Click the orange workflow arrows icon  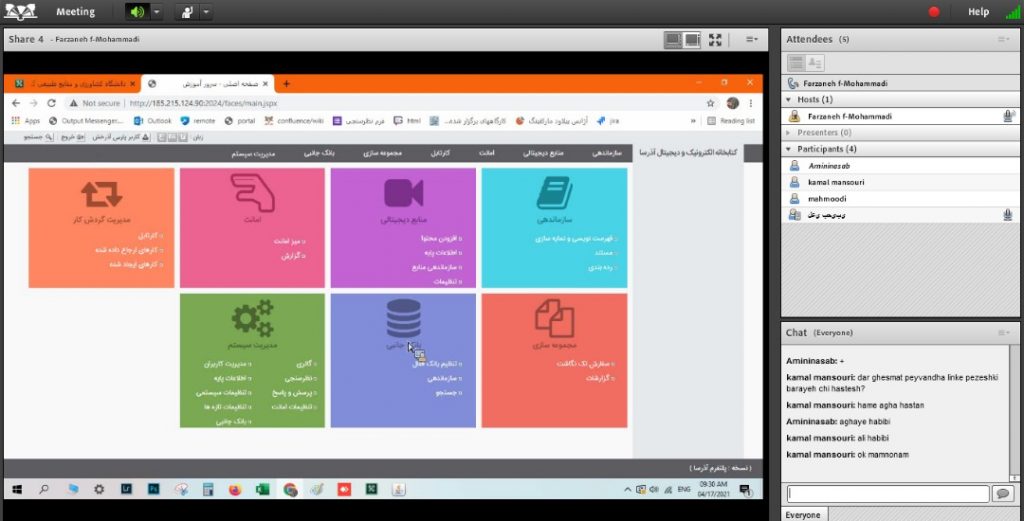coord(101,193)
